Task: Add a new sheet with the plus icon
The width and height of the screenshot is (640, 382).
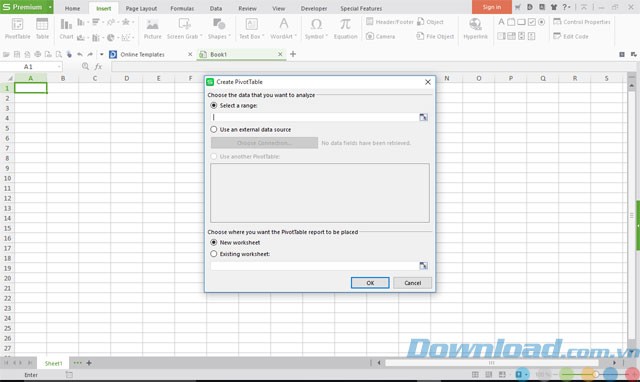Action: tap(89, 363)
